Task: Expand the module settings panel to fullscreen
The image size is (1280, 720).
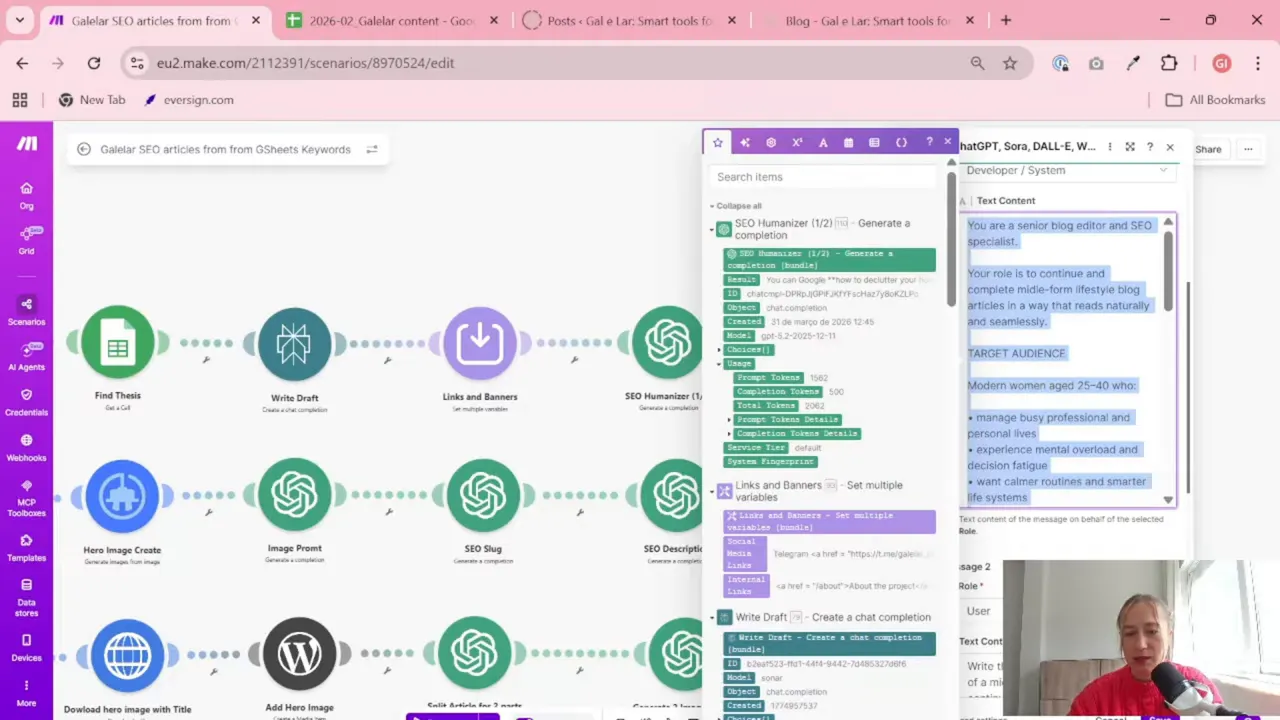Action: coord(1130,147)
